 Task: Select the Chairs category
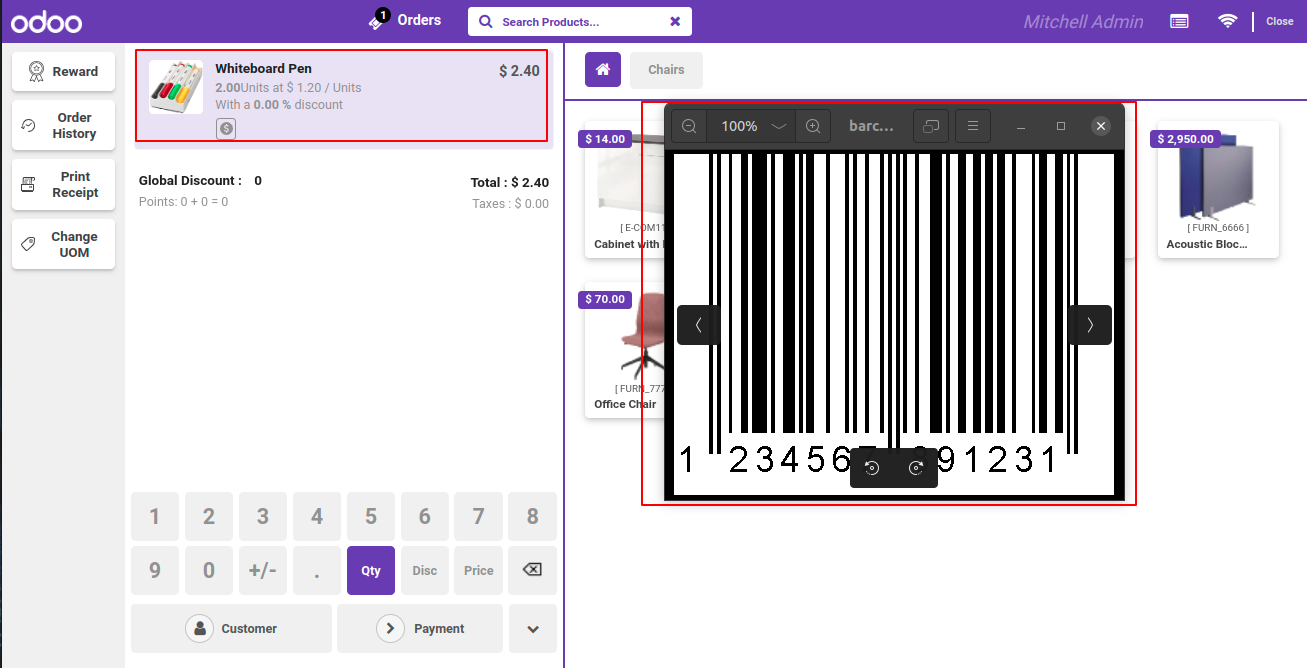pos(666,70)
